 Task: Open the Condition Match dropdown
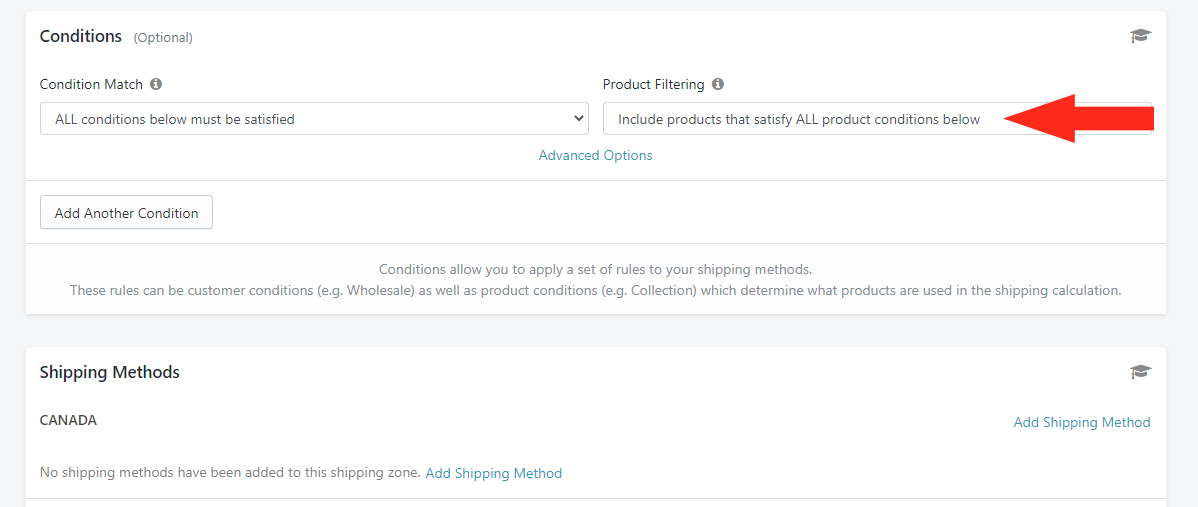coord(314,118)
